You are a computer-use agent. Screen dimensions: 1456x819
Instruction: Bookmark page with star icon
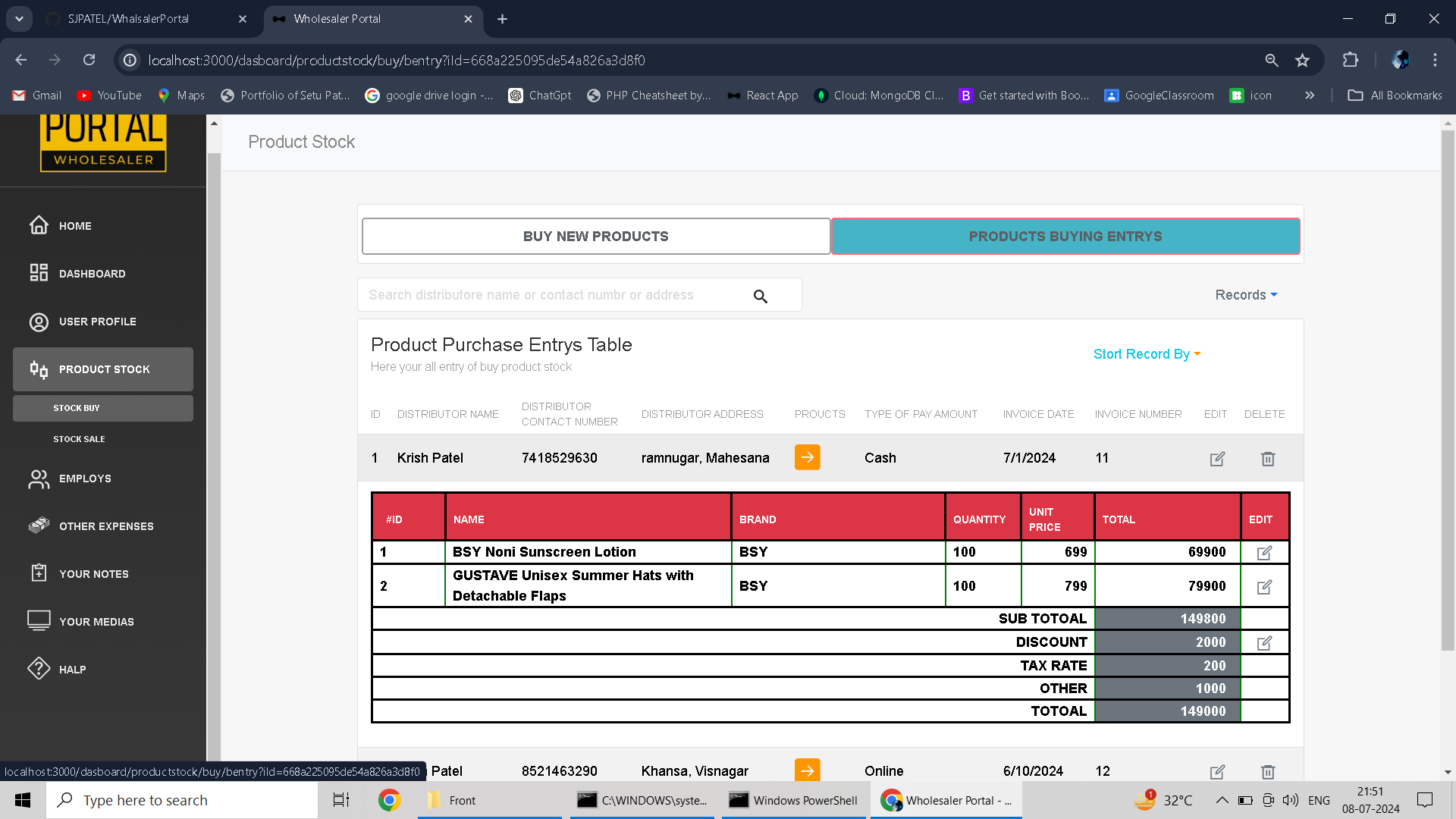1302,61
